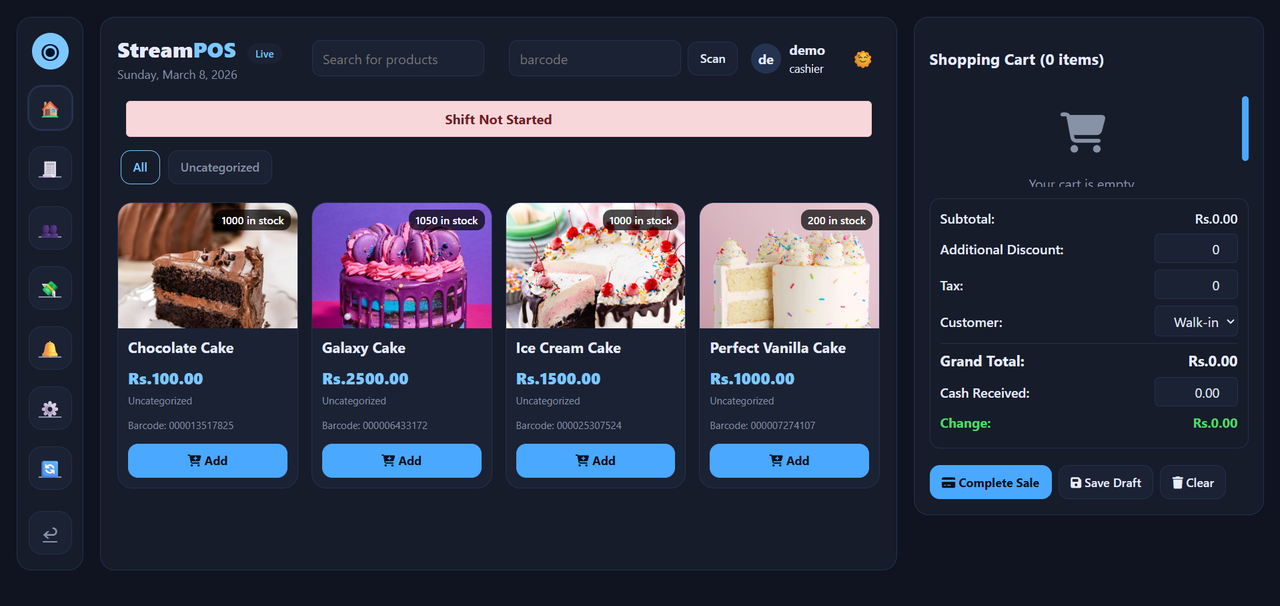The height and width of the screenshot is (606, 1280).
Task: Open the receipt page icon in sidebar
Action: pos(50,168)
